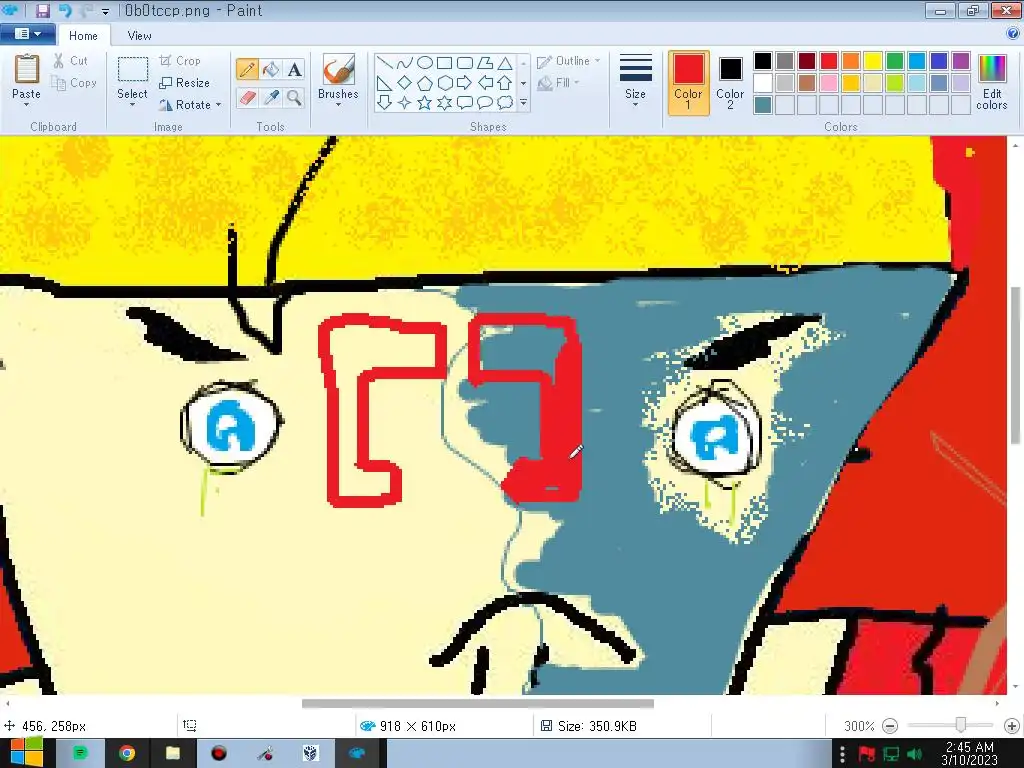Open the shape Fill dropdown
Screen dimensions: 1024x768
(x=558, y=83)
